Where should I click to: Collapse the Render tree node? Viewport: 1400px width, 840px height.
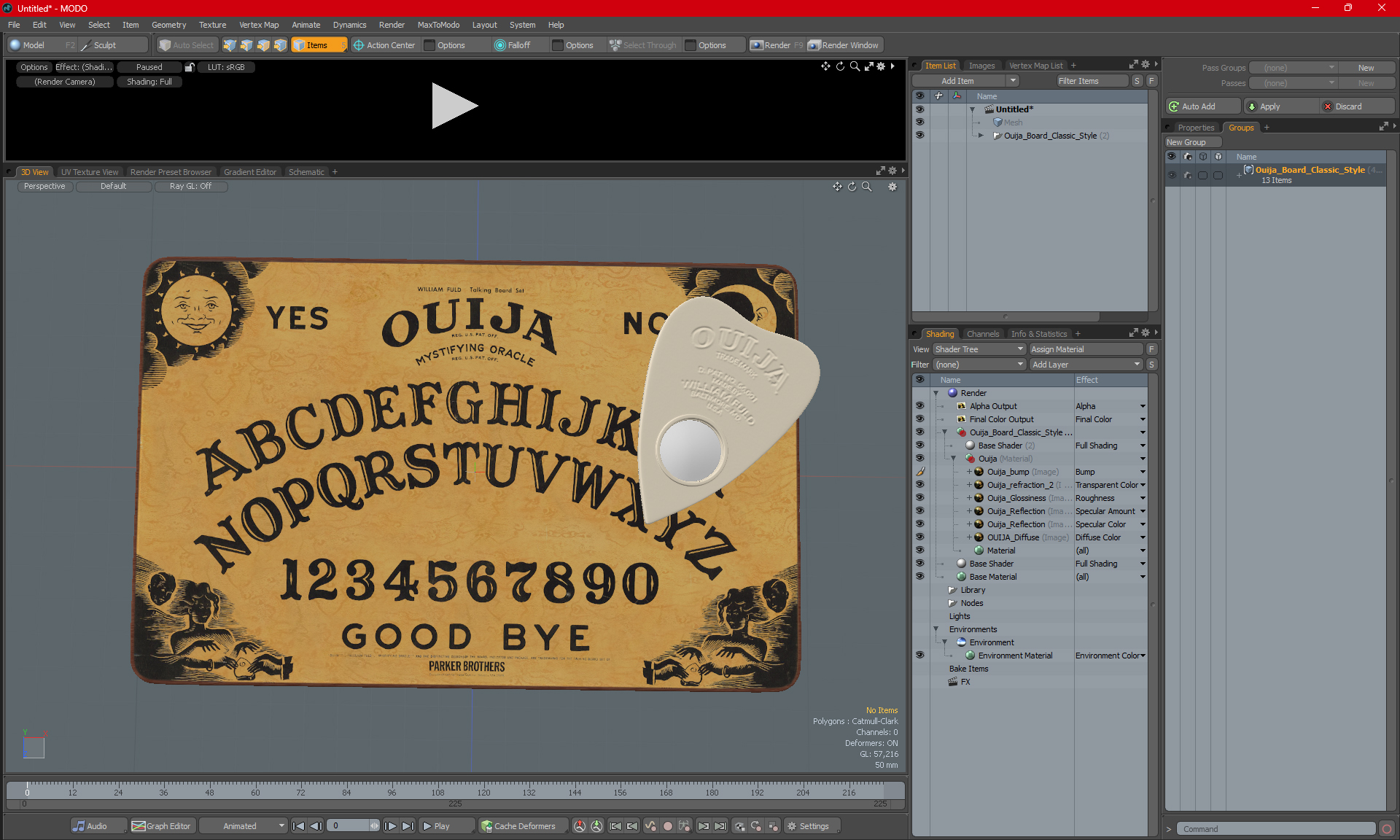[x=936, y=393]
